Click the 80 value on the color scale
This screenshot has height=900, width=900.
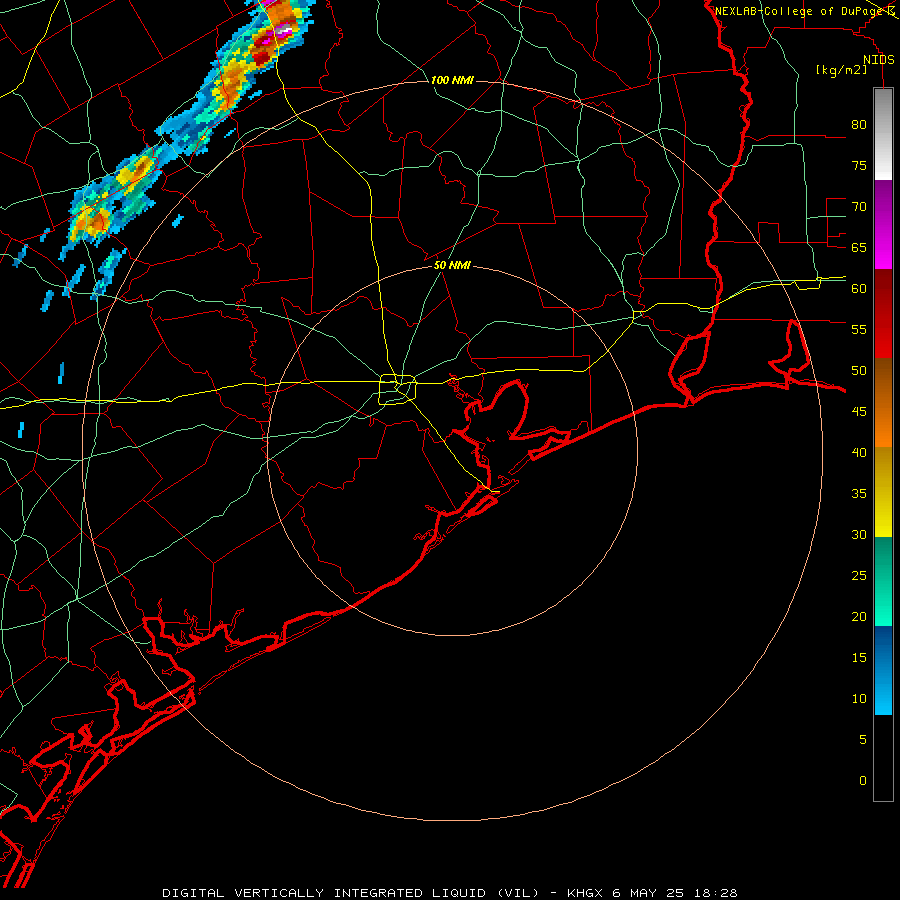[x=859, y=125]
